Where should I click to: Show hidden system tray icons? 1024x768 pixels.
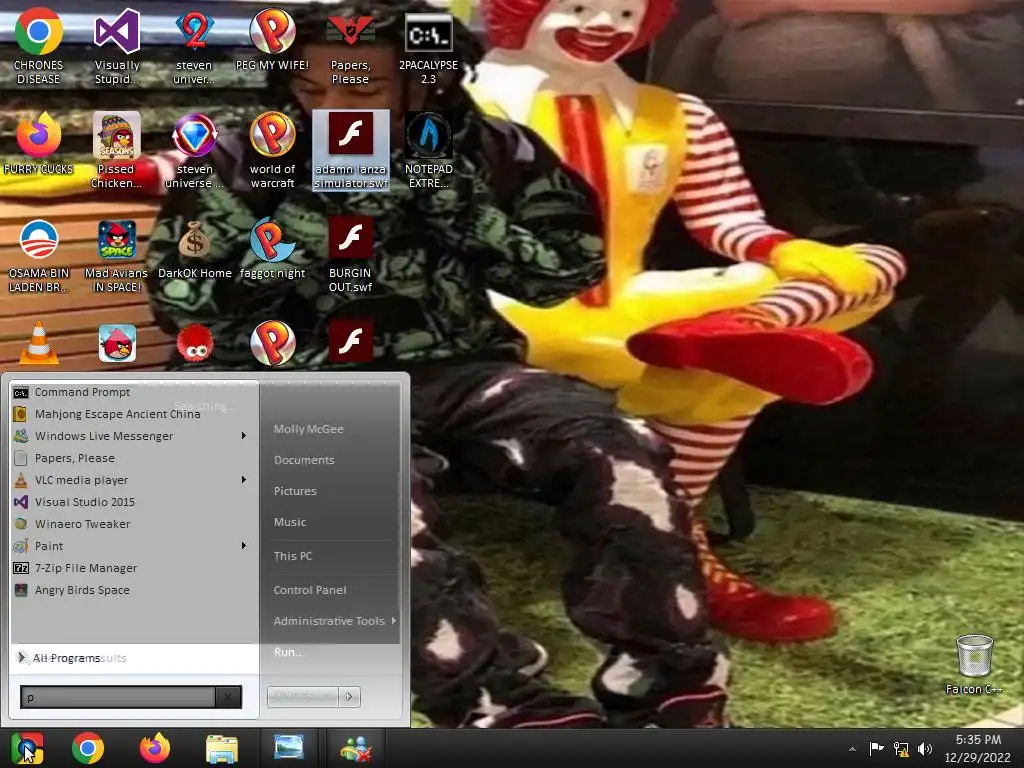click(x=852, y=749)
